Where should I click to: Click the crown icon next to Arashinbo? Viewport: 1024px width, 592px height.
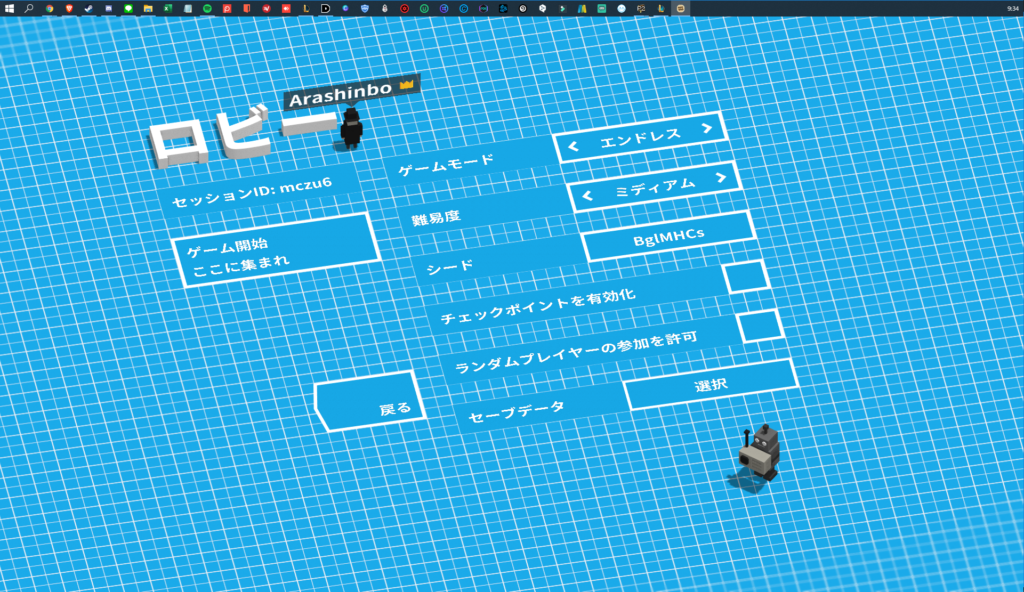[x=406, y=86]
